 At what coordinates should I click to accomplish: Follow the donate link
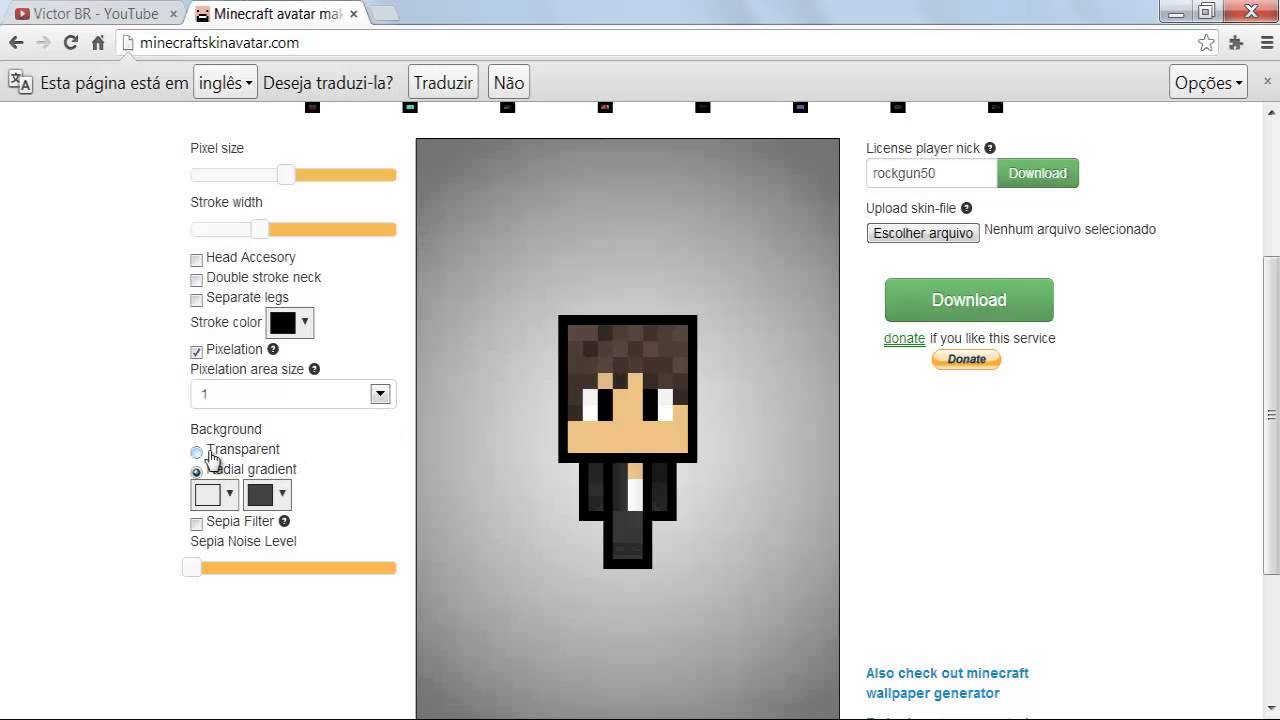pyautogui.click(x=904, y=338)
